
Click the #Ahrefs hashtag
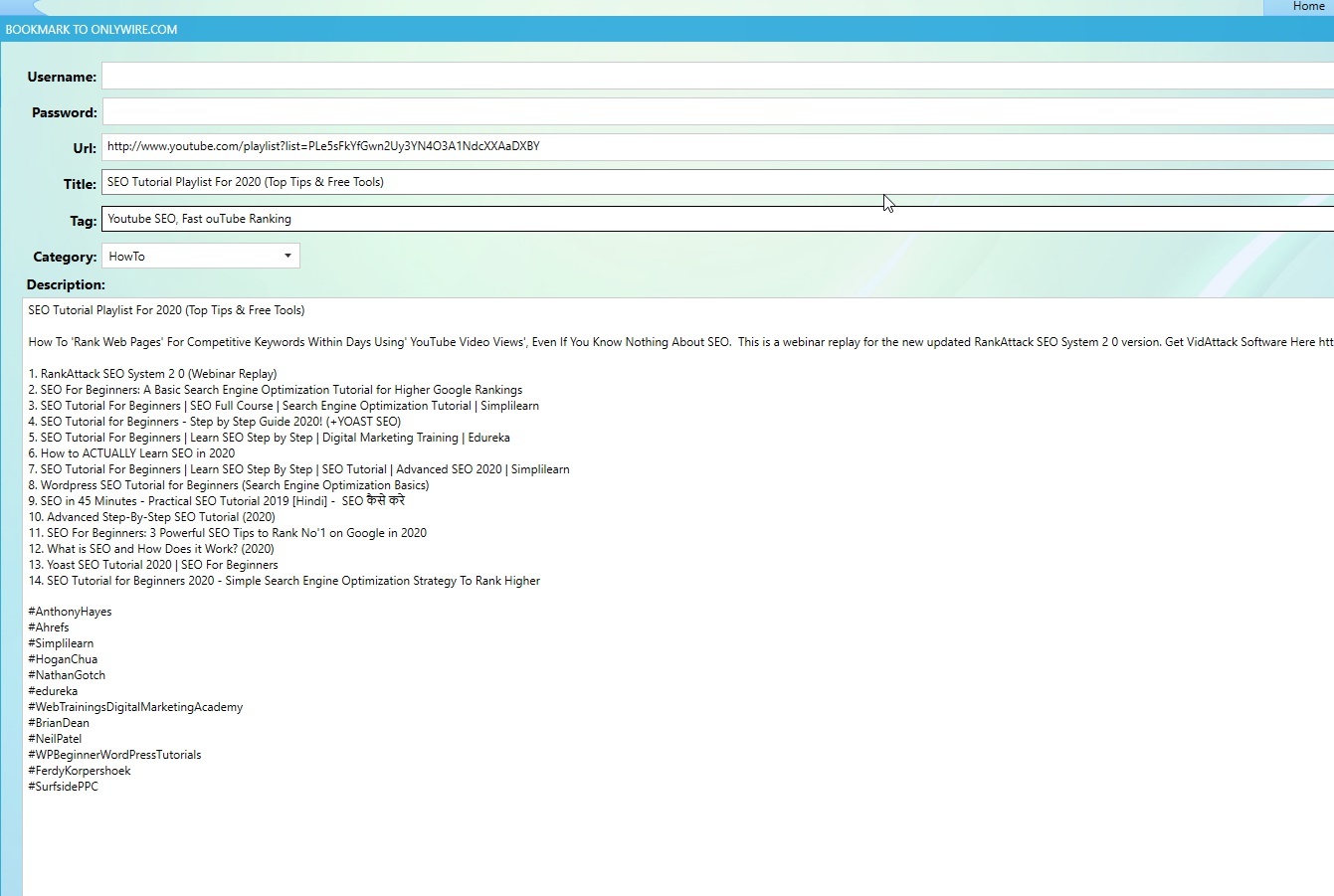[x=49, y=627]
